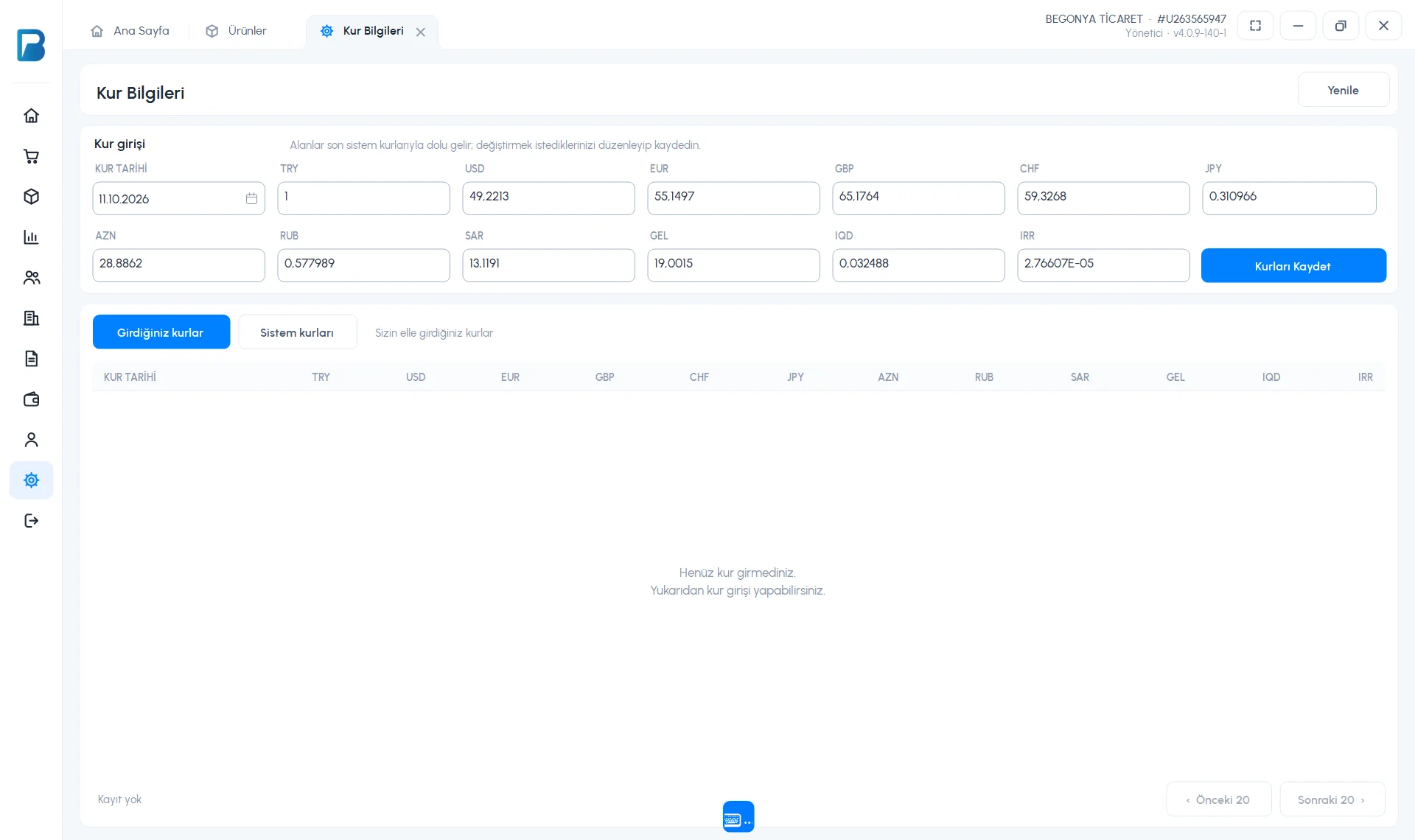Viewport: 1415px width, 840px height.
Task: Click the SAR rate input
Action: [x=548, y=265]
